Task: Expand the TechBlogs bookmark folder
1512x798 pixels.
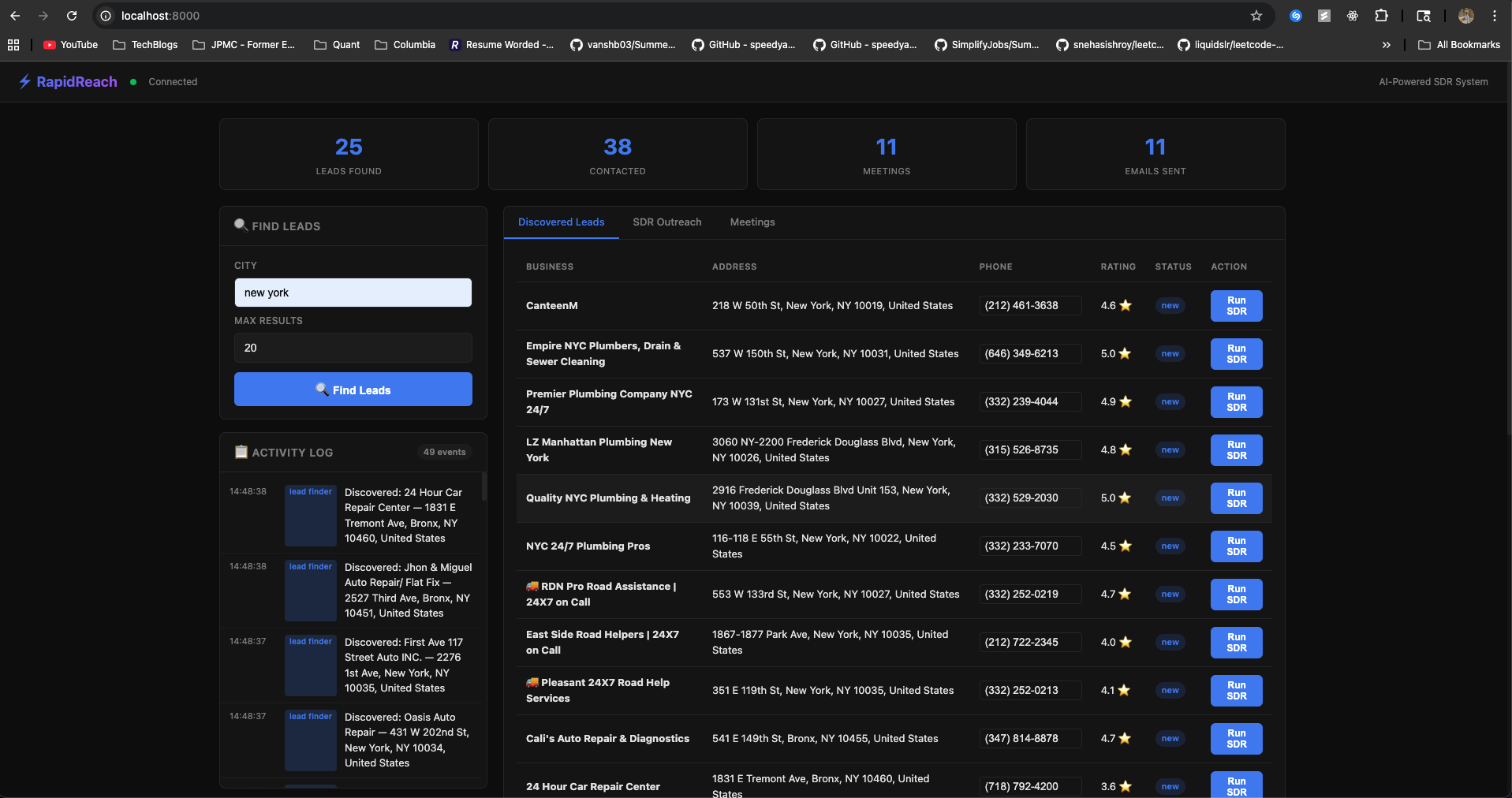Action: click(145, 45)
